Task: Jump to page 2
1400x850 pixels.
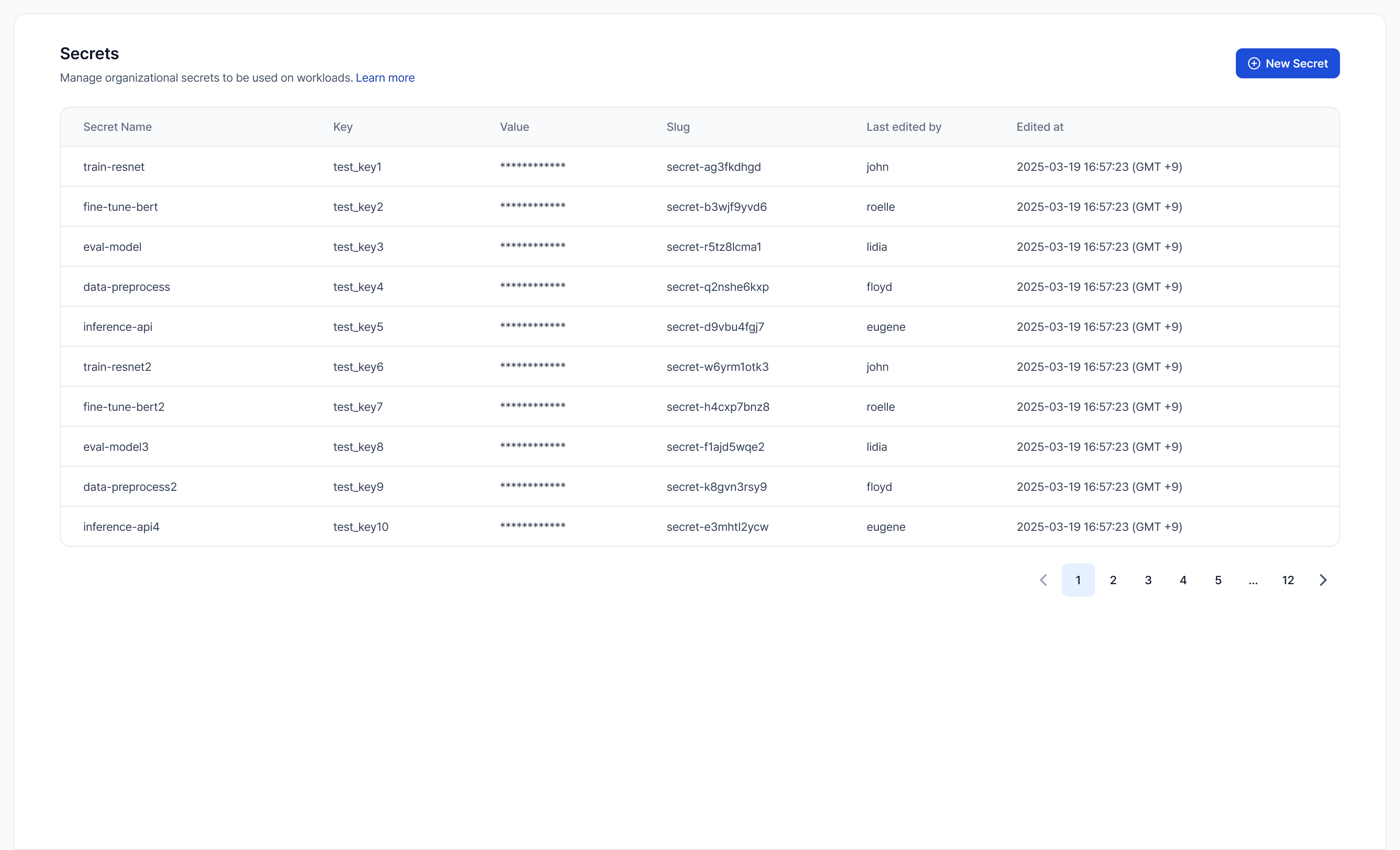Action: click(x=1112, y=580)
